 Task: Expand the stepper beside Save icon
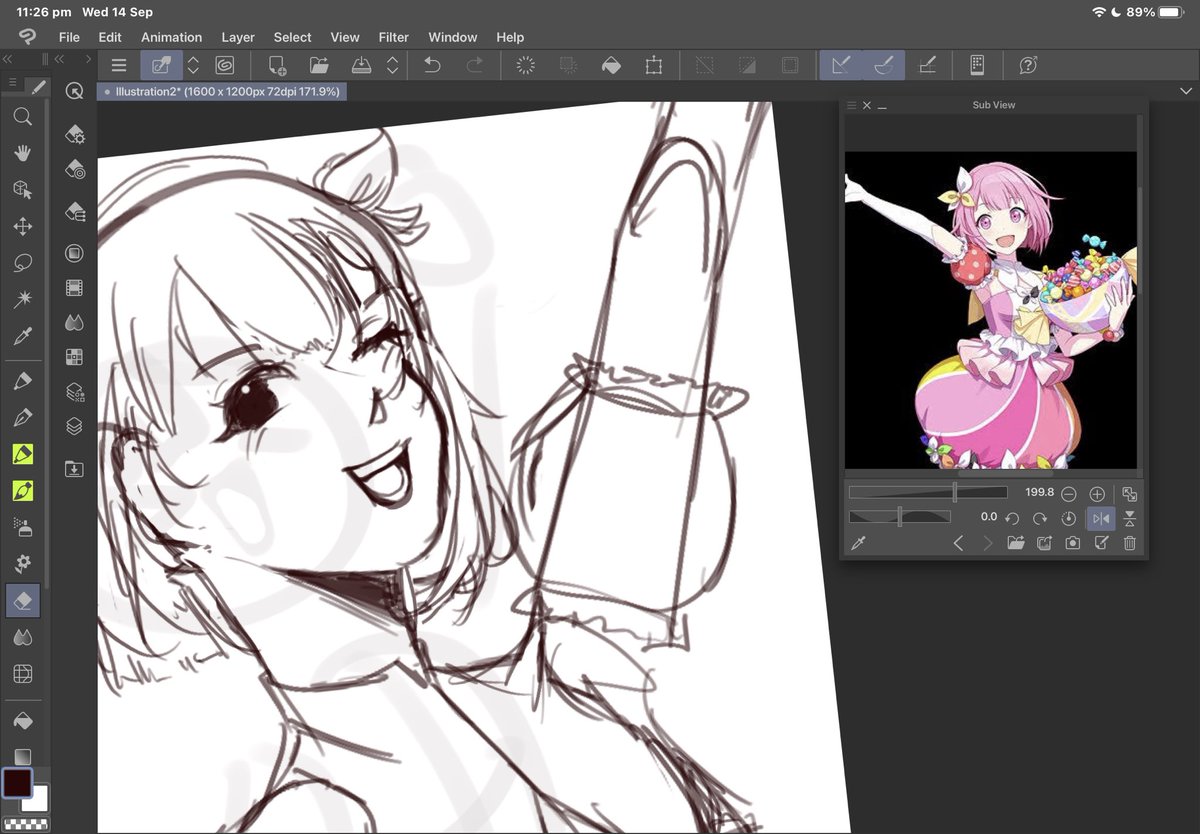pos(393,65)
